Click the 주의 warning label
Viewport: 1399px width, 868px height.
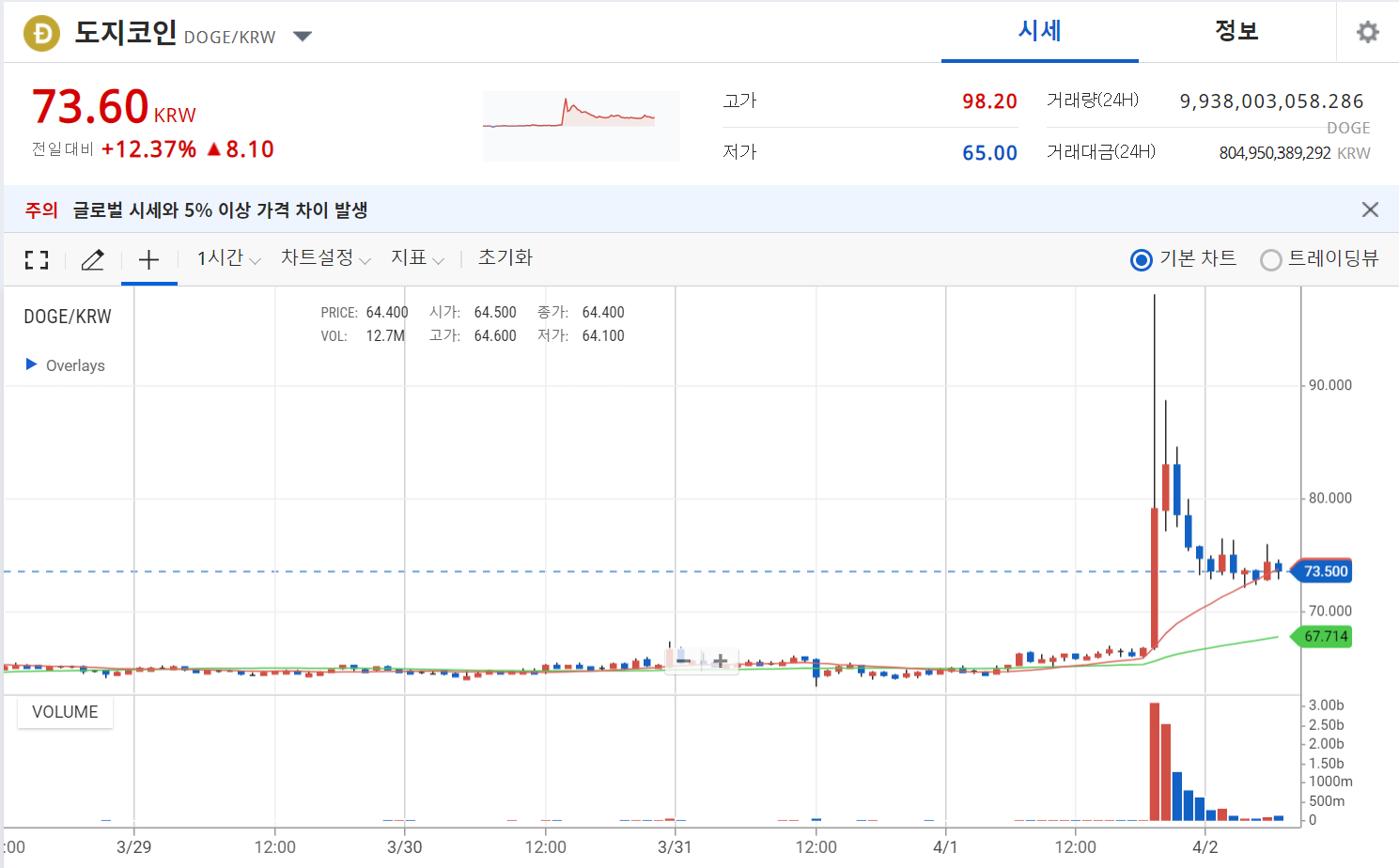click(x=41, y=210)
